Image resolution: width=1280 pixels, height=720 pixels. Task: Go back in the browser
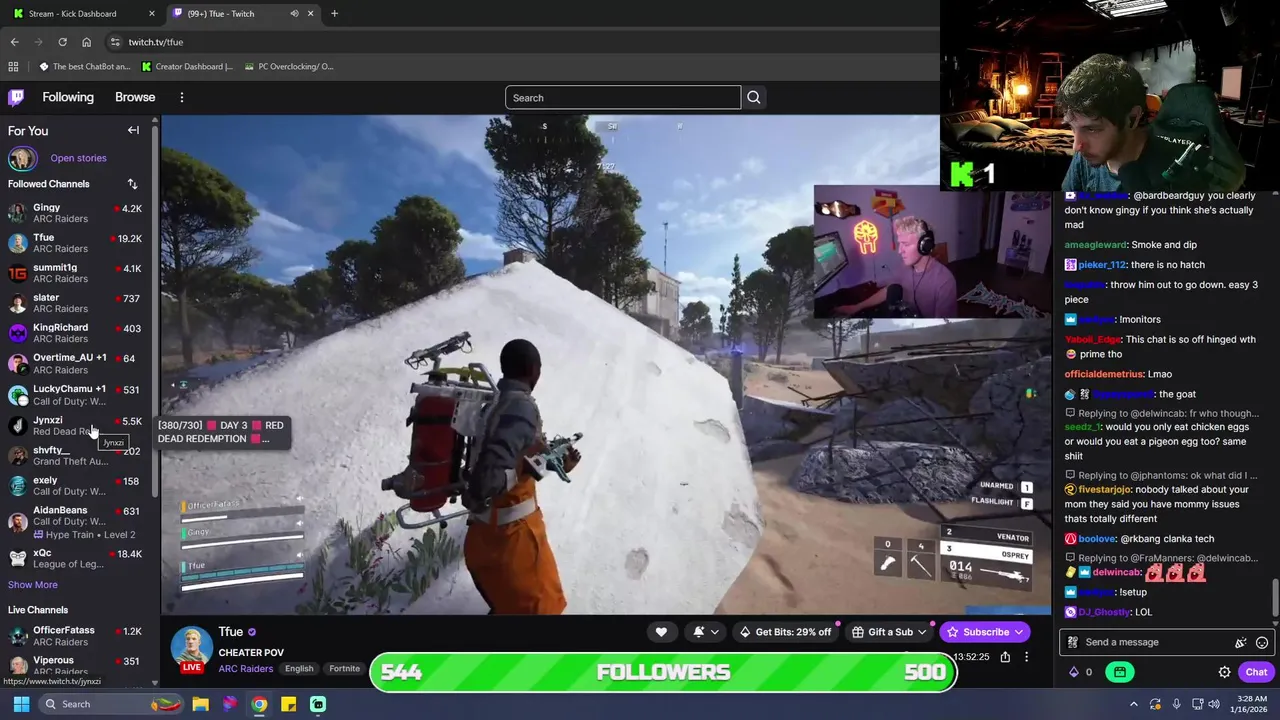14,42
